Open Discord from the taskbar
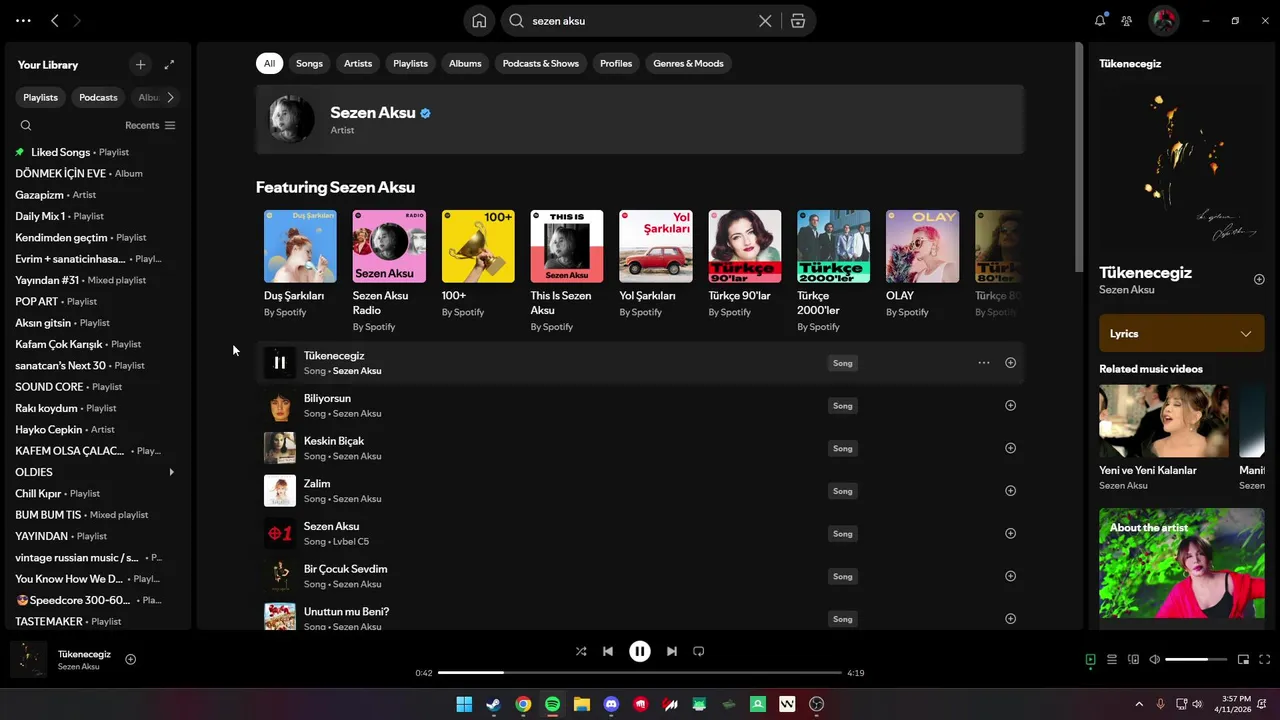 (611, 704)
